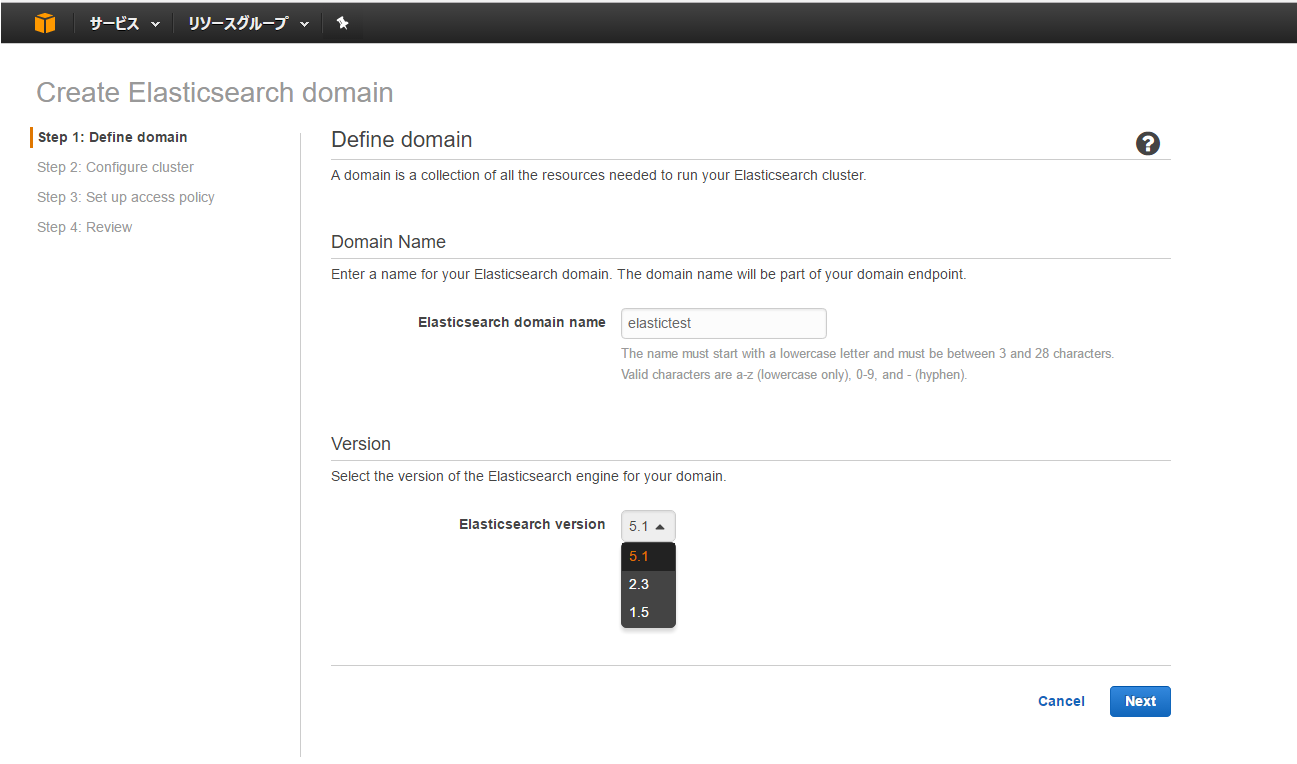Click the Create Elasticsearch domain page title
1297x764 pixels.
[215, 93]
